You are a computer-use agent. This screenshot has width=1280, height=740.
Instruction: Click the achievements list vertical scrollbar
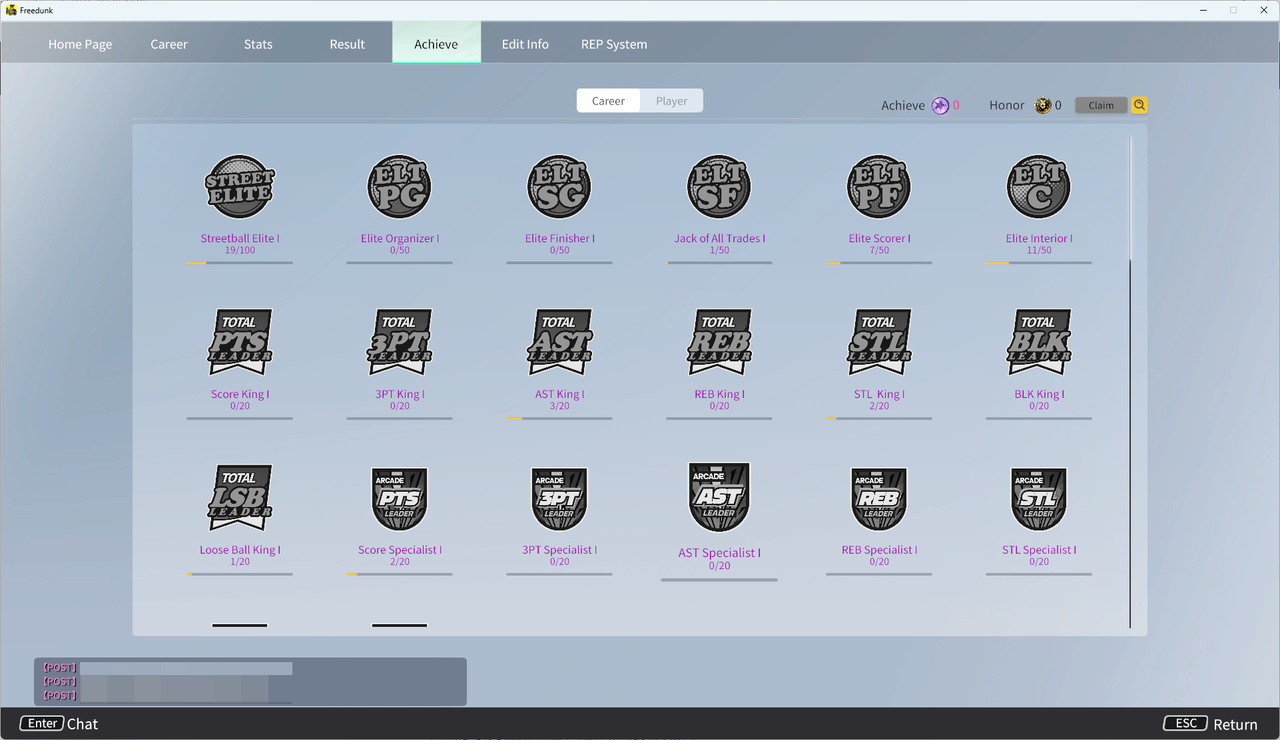pos(1130,382)
